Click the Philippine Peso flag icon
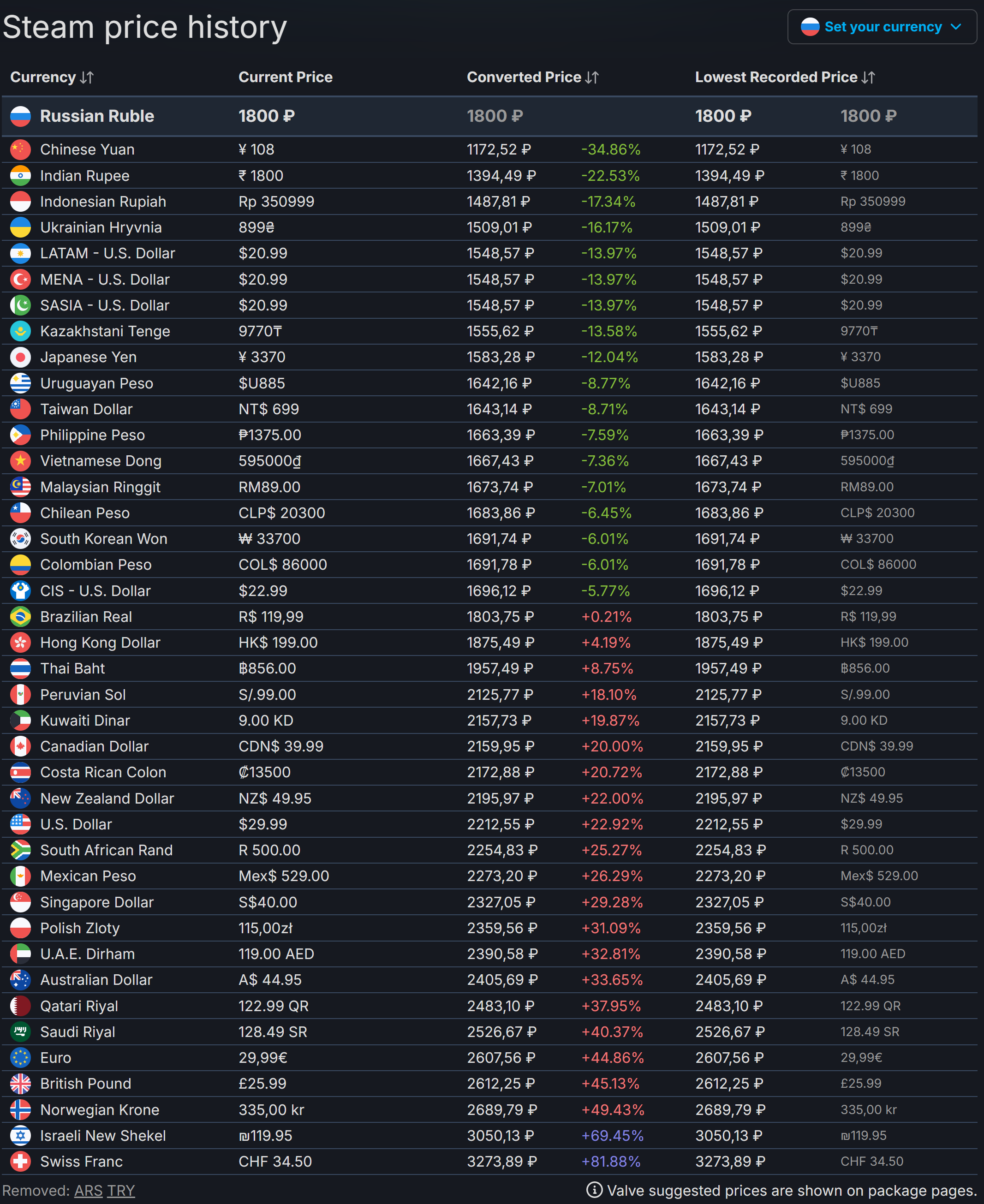 click(x=20, y=435)
